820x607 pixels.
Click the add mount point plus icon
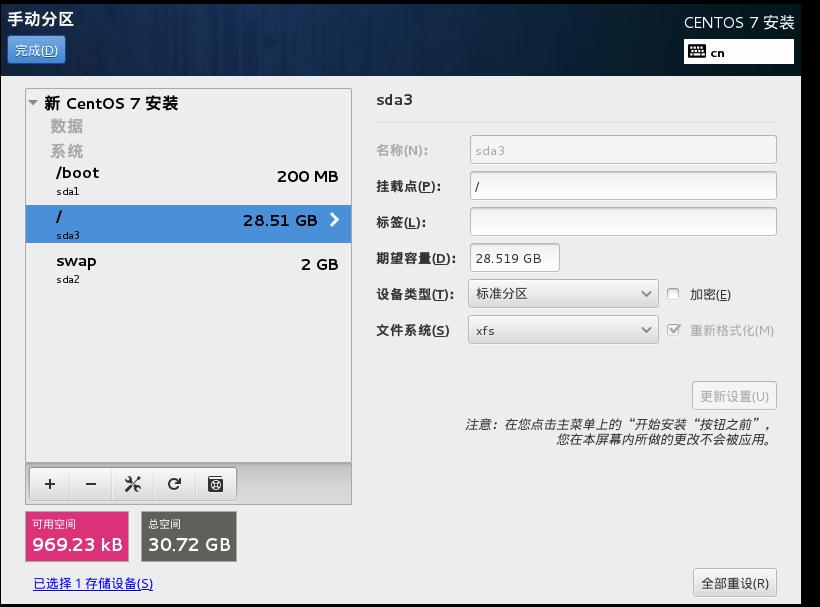tap(50, 484)
